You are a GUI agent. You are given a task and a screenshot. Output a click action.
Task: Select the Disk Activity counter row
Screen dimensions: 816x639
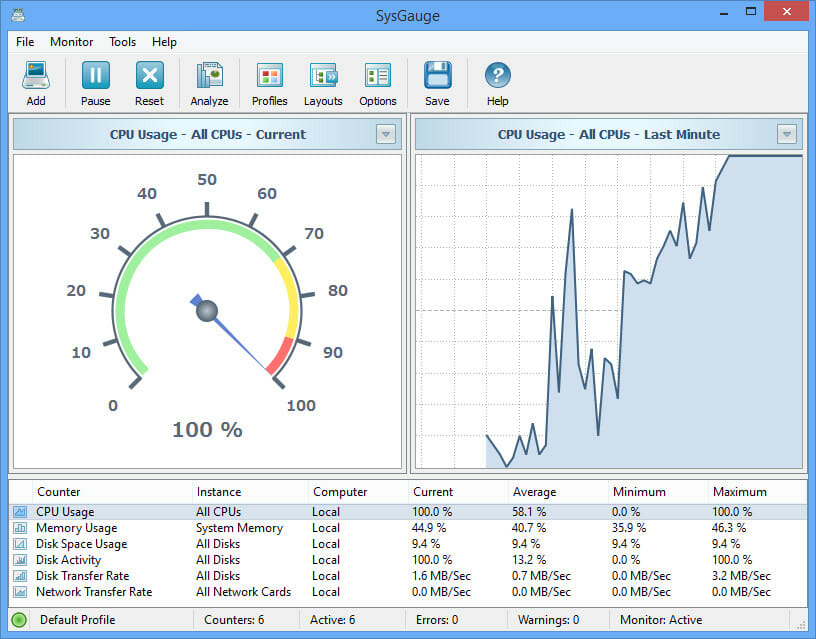[x=408, y=560]
